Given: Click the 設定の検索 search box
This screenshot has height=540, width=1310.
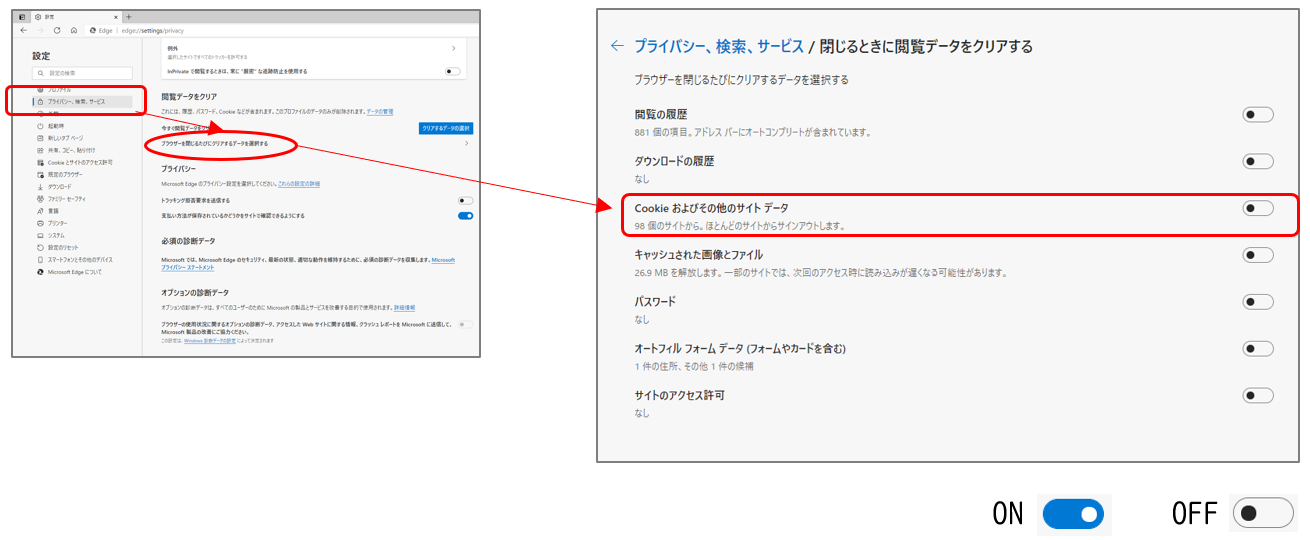Looking at the screenshot, I should (x=82, y=73).
